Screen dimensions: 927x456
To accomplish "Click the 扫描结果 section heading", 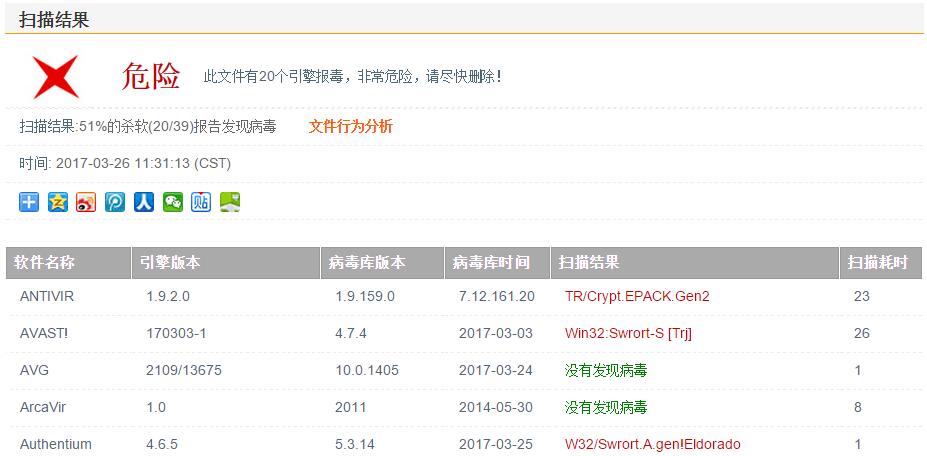I will point(54,20).
